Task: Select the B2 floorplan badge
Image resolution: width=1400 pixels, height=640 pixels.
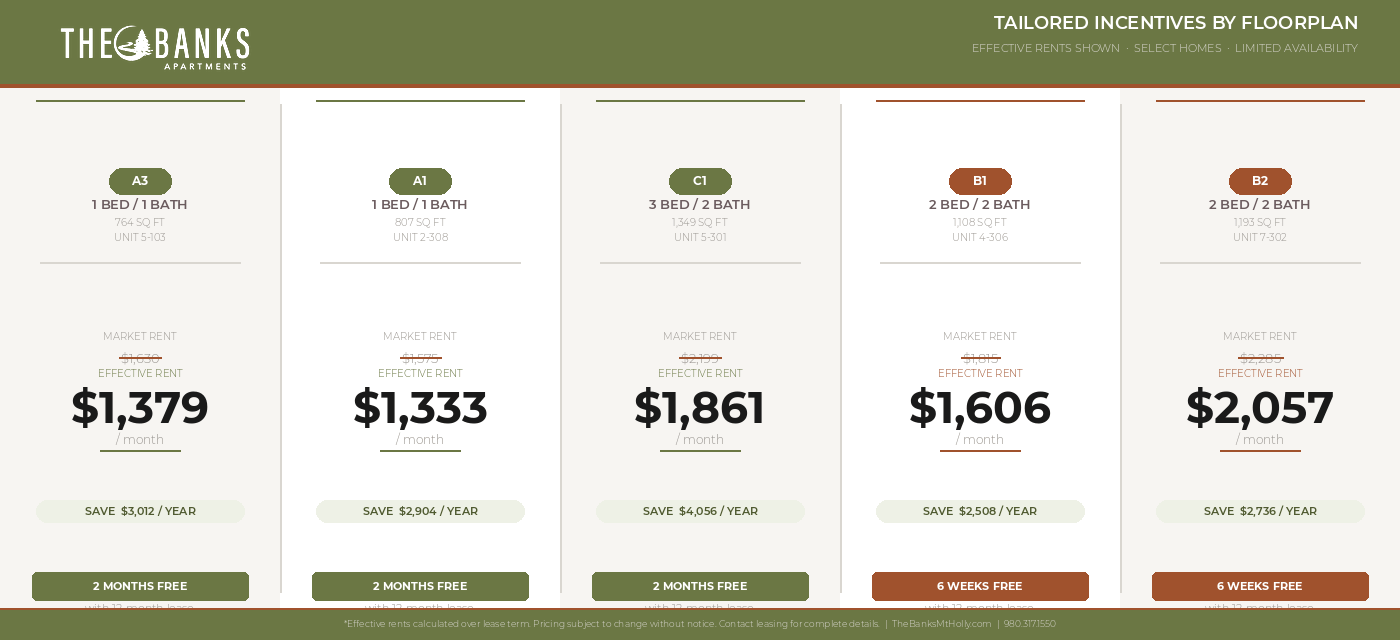Action: [x=1260, y=181]
